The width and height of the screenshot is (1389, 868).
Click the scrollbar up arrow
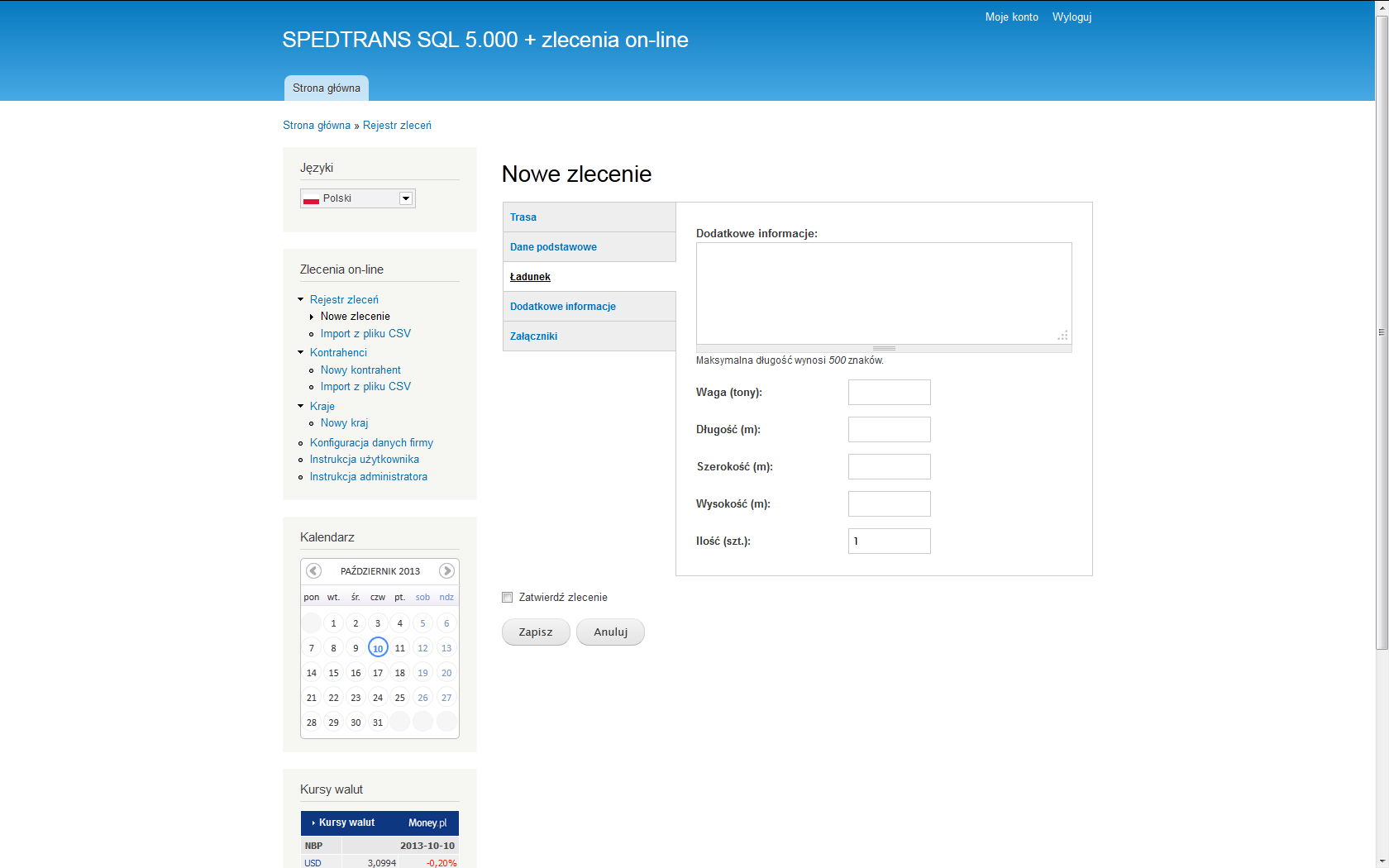click(1382, 7)
